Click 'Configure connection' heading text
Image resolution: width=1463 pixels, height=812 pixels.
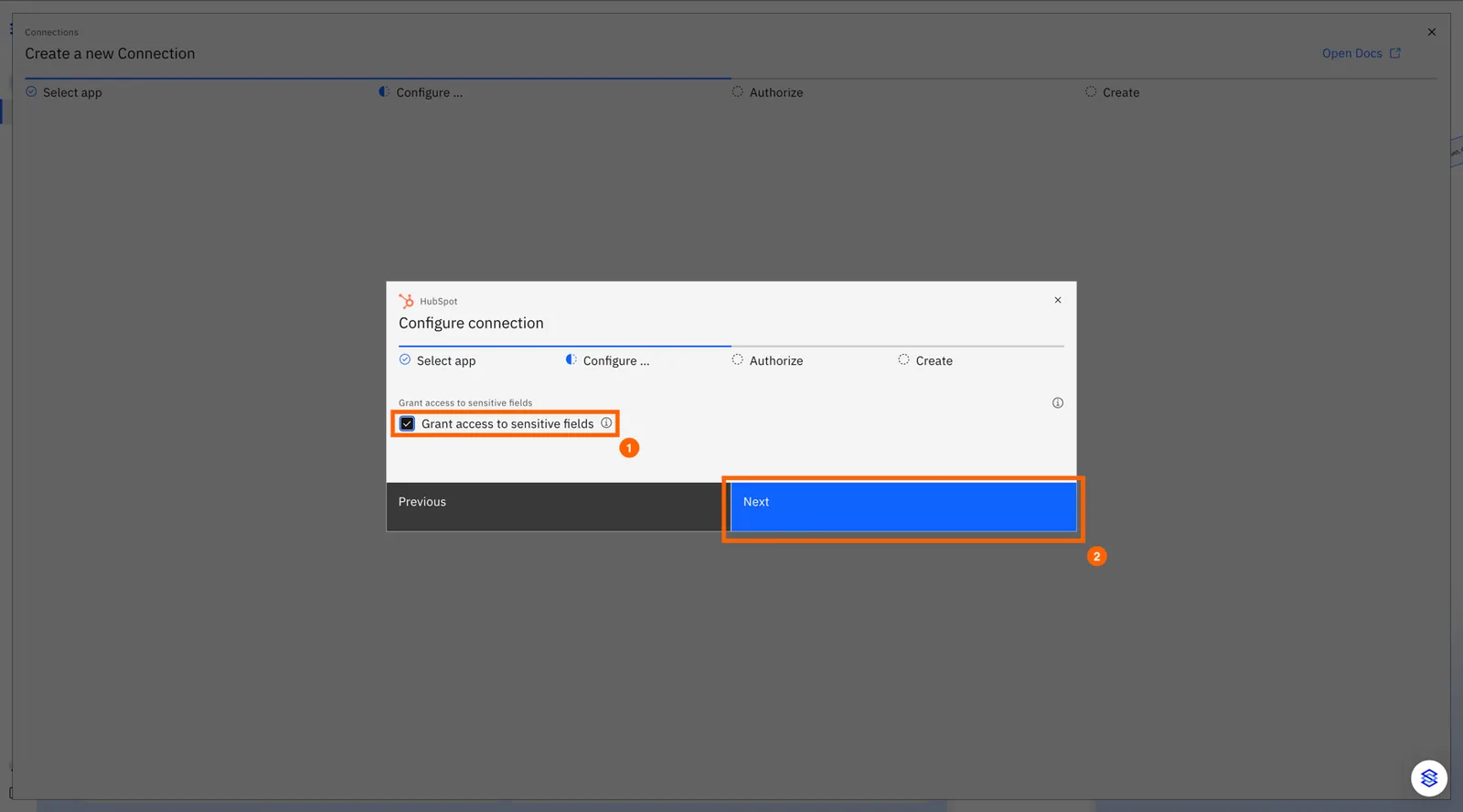click(x=471, y=323)
